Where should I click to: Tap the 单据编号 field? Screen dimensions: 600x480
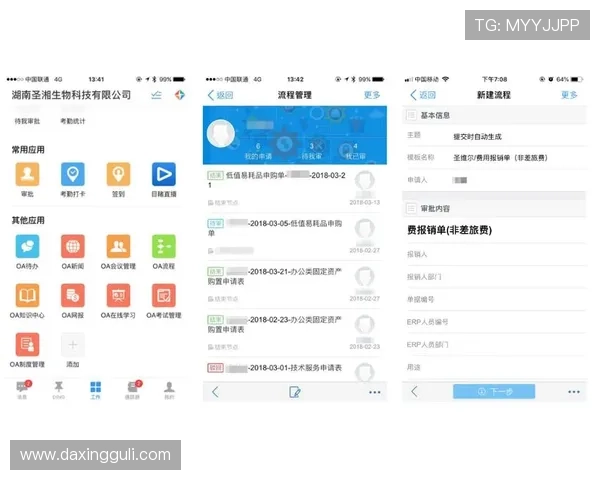point(494,299)
